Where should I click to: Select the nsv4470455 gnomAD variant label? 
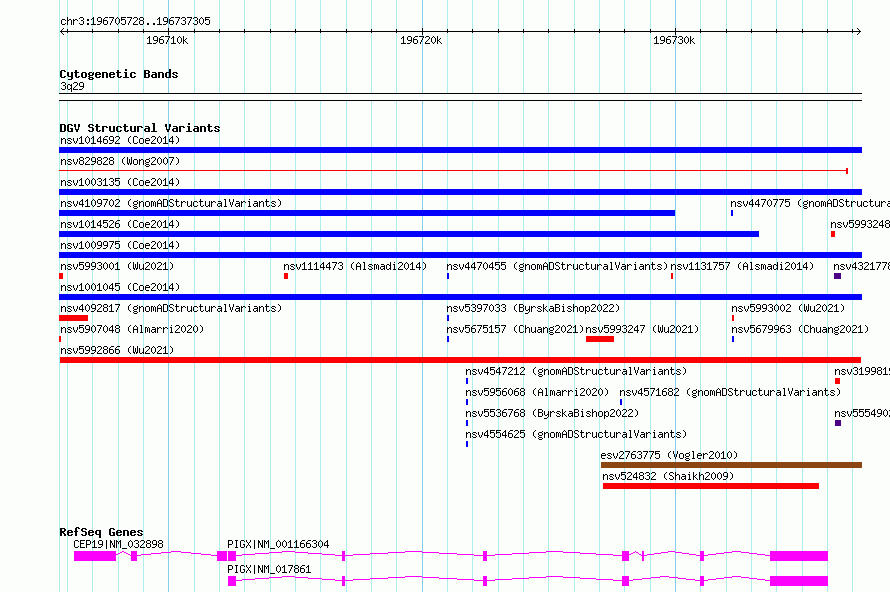pos(557,266)
